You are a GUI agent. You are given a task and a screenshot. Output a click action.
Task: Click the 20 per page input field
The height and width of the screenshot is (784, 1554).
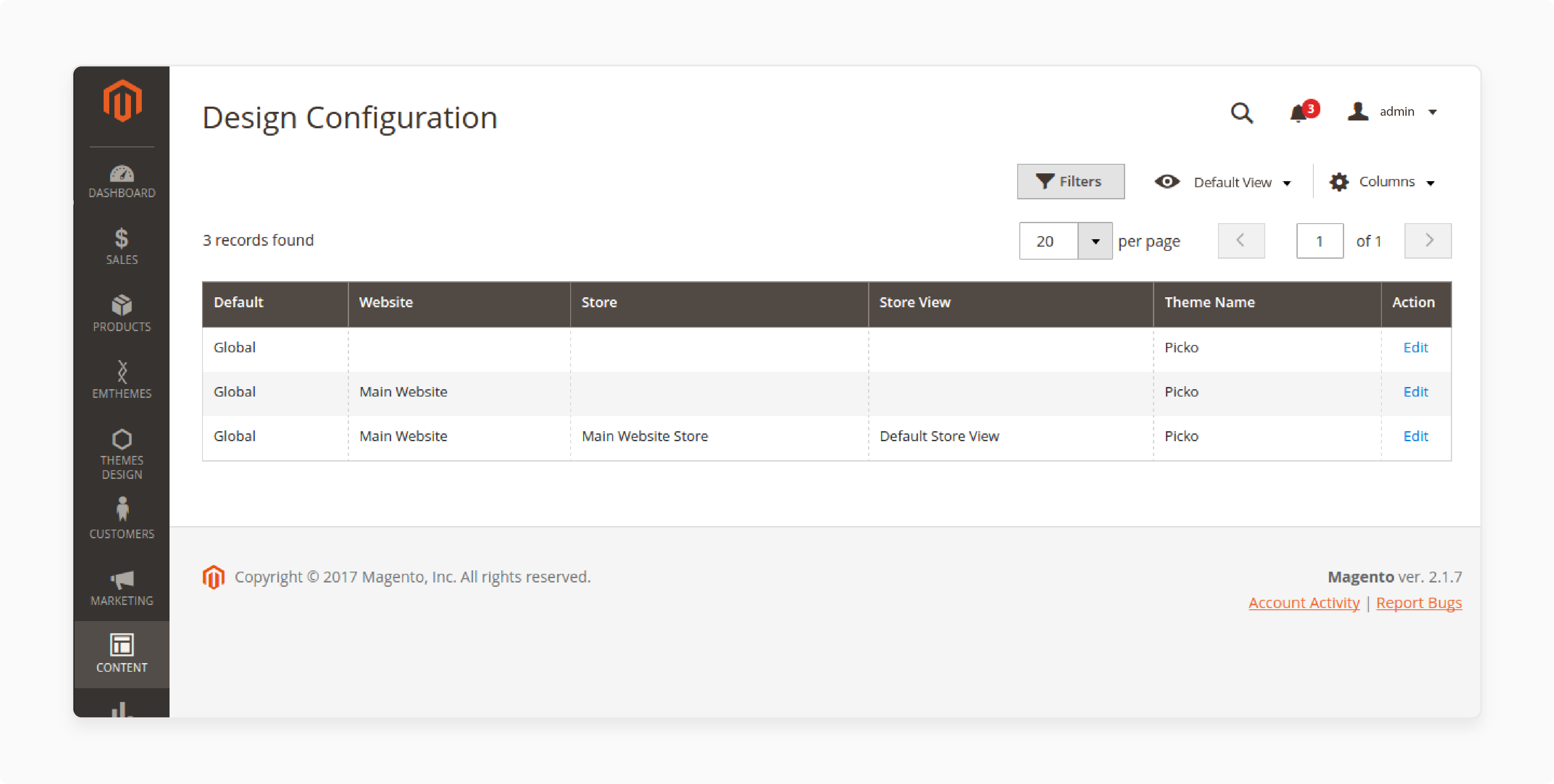(x=1048, y=241)
